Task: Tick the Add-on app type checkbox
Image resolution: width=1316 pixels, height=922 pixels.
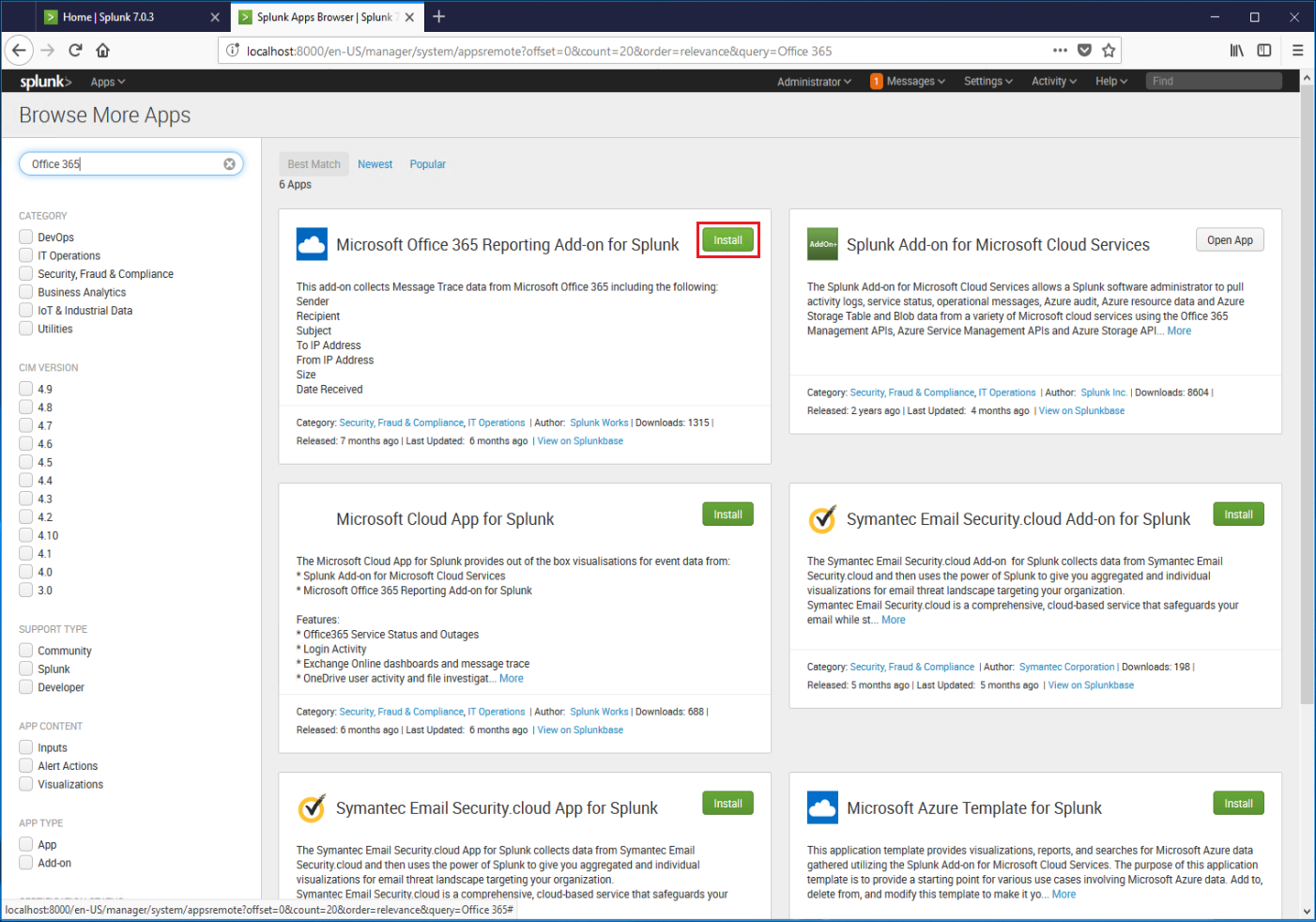Action: tap(26, 863)
